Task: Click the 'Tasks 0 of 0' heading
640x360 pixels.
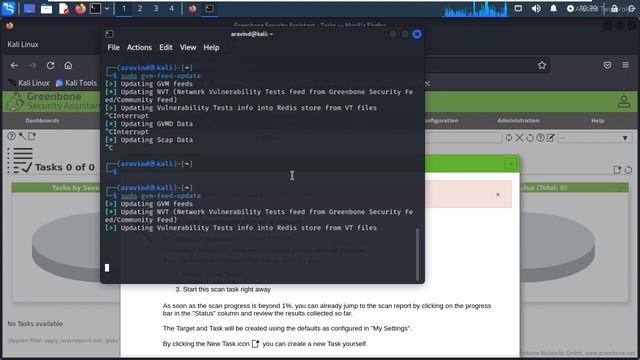Action: [64, 167]
